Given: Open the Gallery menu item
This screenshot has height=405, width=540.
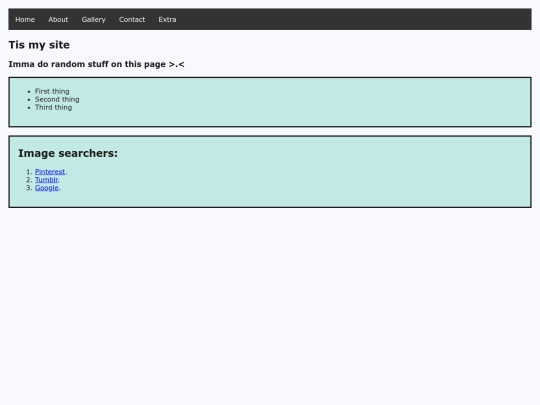Looking at the screenshot, I should point(94,20).
